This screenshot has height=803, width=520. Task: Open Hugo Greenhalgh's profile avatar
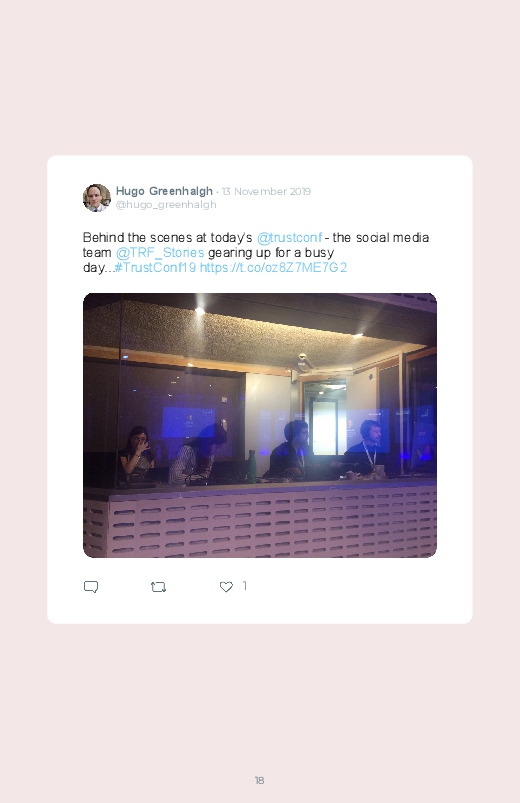pos(97,198)
